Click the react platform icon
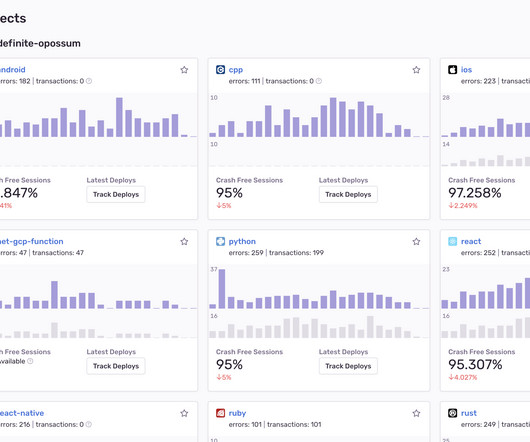 tap(453, 241)
